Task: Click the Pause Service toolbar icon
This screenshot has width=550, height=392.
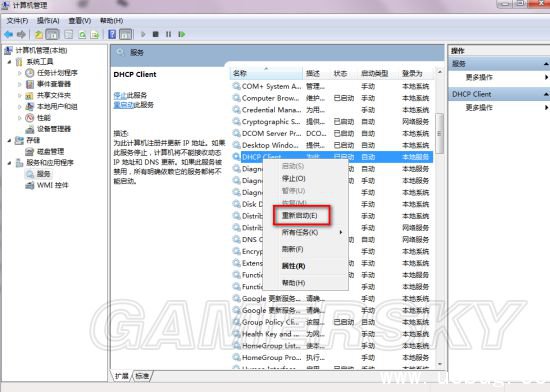Action: [169, 34]
